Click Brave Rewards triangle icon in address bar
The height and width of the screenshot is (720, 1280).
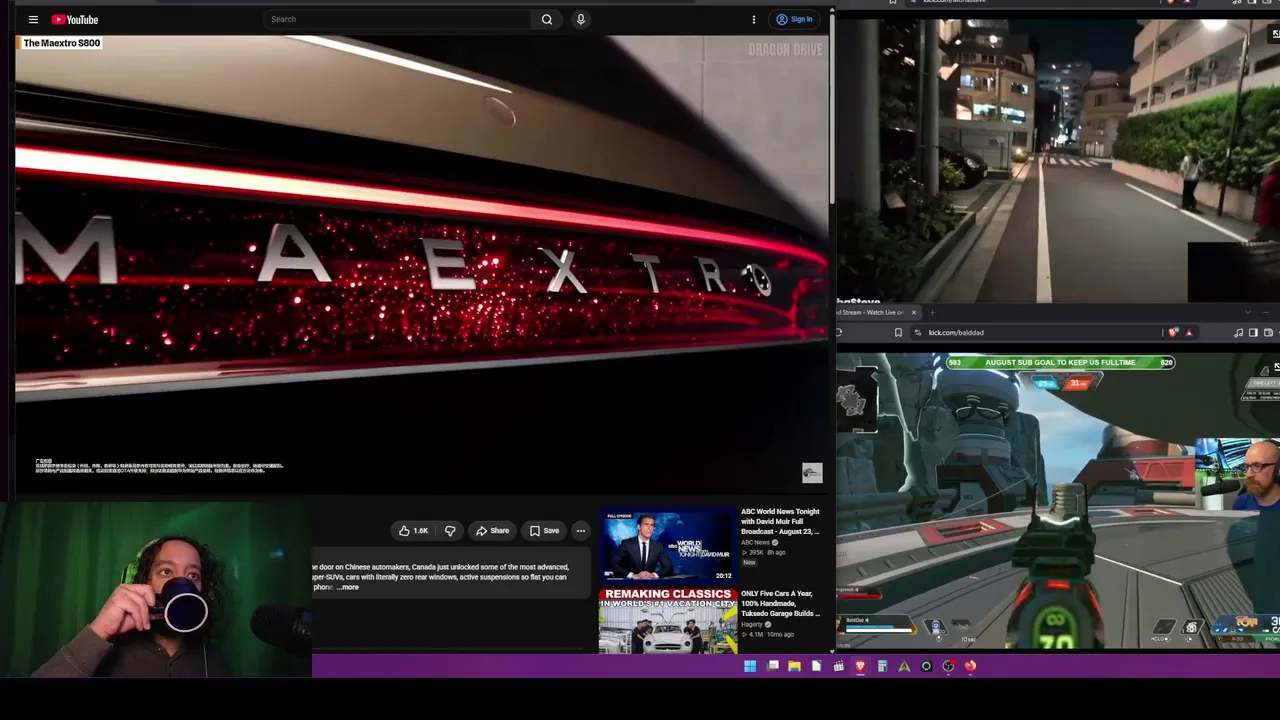1189,333
